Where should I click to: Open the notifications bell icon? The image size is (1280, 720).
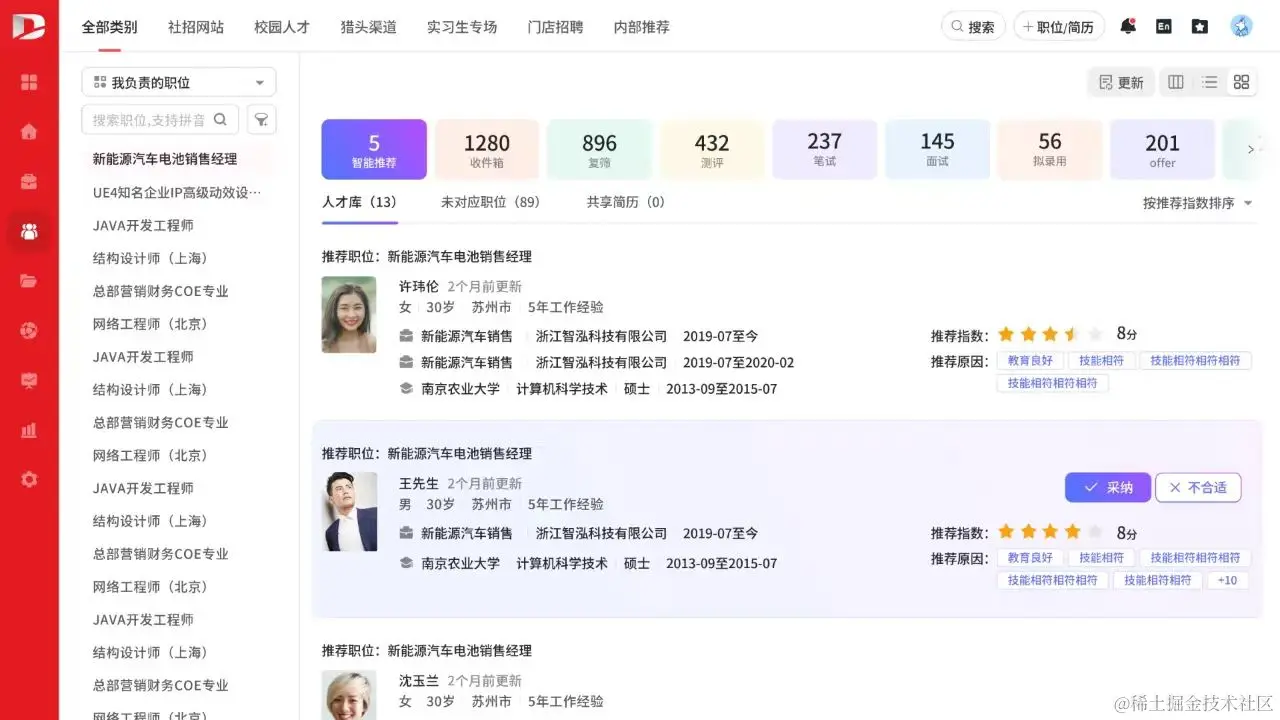click(1127, 26)
